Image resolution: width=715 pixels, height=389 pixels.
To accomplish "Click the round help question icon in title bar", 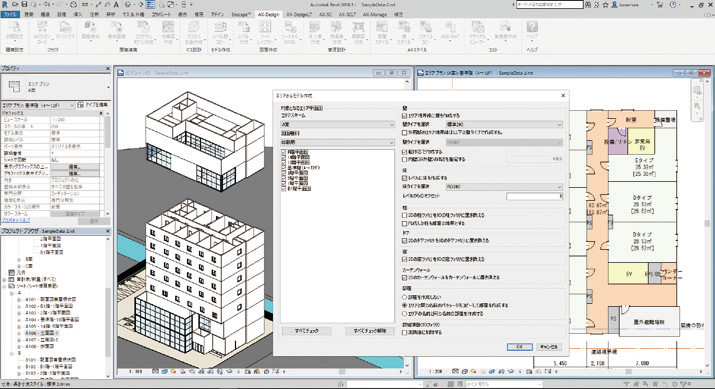I will [673, 5].
